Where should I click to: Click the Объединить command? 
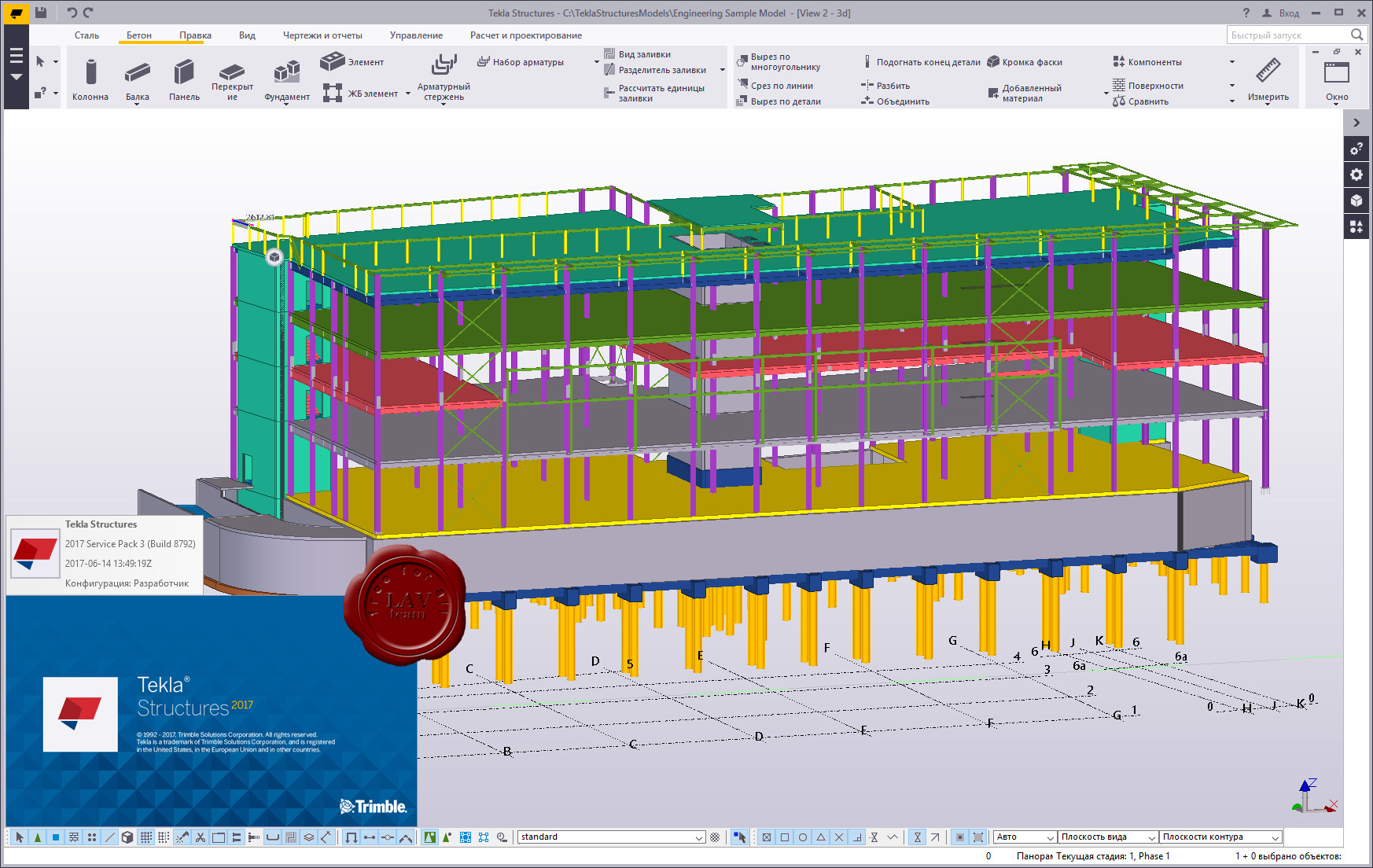click(895, 101)
